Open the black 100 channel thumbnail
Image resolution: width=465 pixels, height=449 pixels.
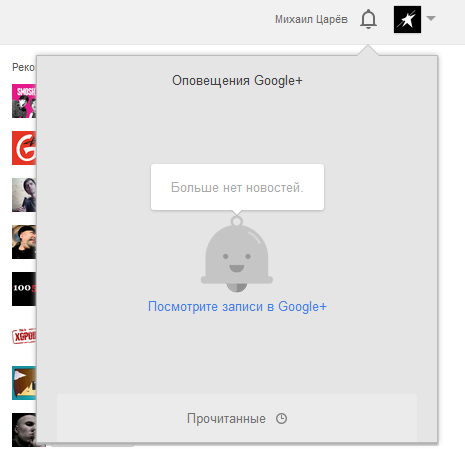click(x=24, y=289)
